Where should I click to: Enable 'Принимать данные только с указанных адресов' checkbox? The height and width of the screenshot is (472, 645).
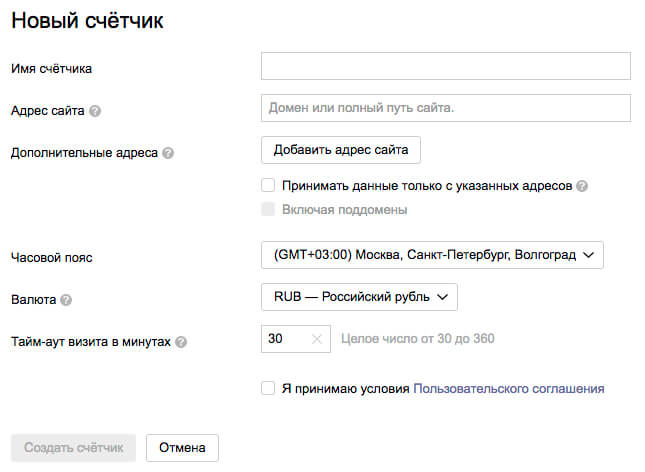point(268,185)
